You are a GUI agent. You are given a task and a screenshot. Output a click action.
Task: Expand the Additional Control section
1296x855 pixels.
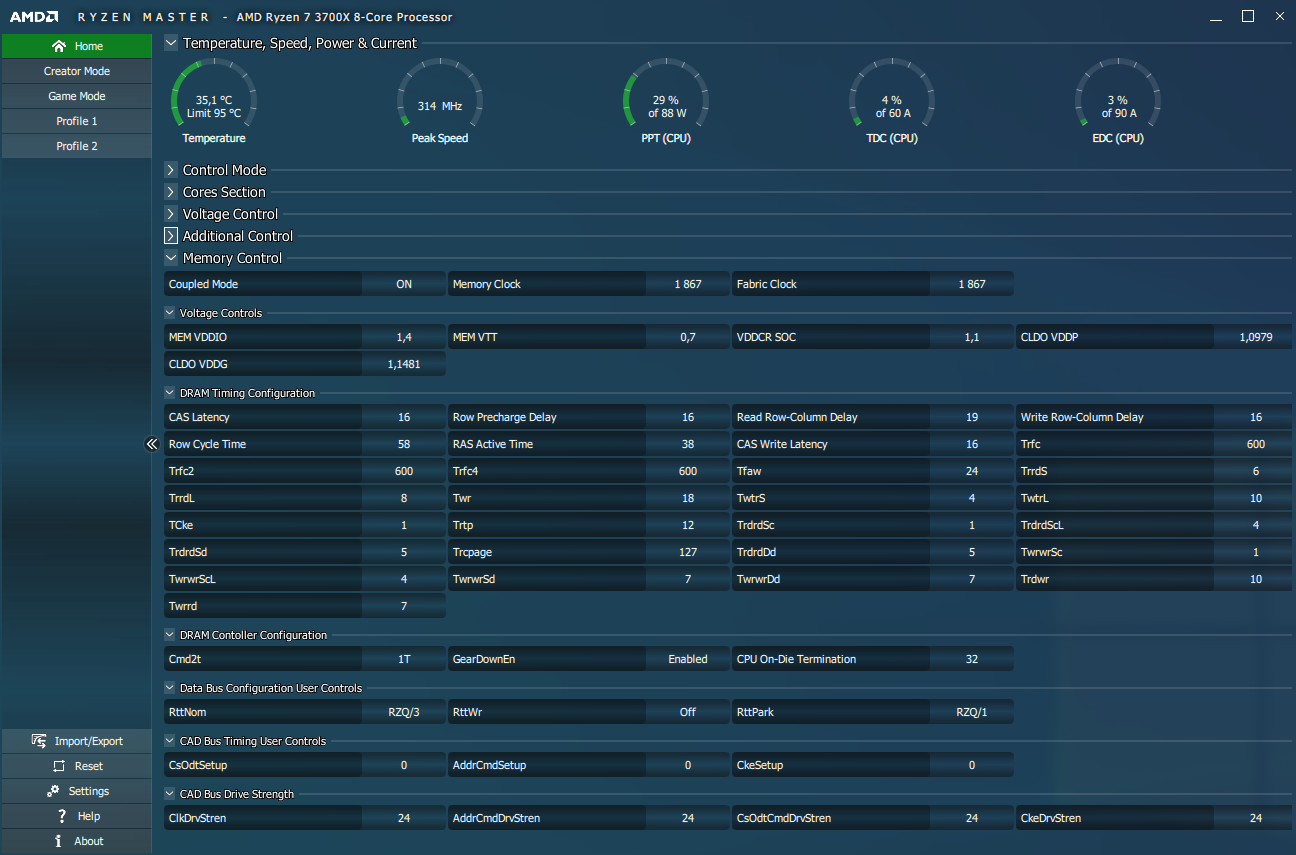171,236
